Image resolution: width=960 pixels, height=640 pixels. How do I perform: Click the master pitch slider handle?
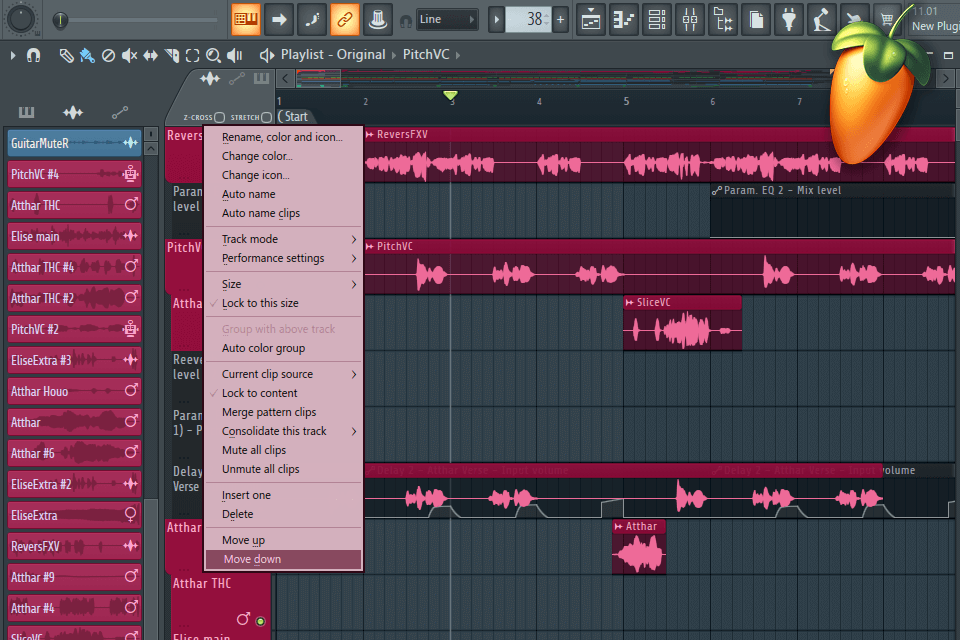click(x=60, y=20)
